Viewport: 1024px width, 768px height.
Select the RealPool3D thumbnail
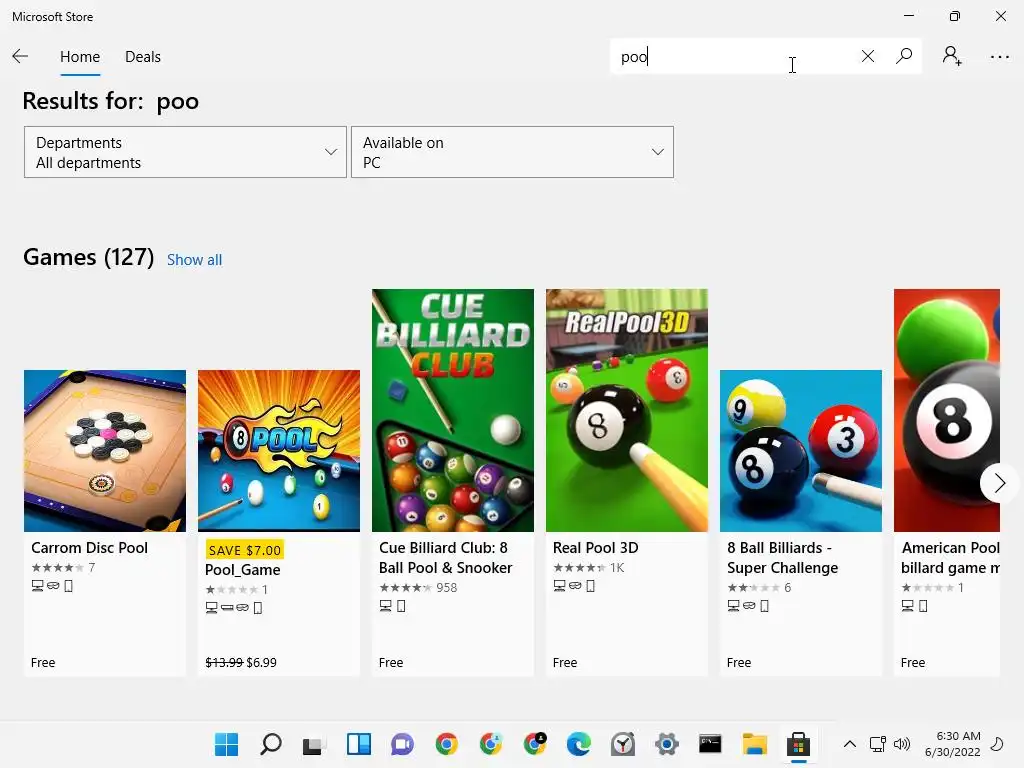[627, 410]
